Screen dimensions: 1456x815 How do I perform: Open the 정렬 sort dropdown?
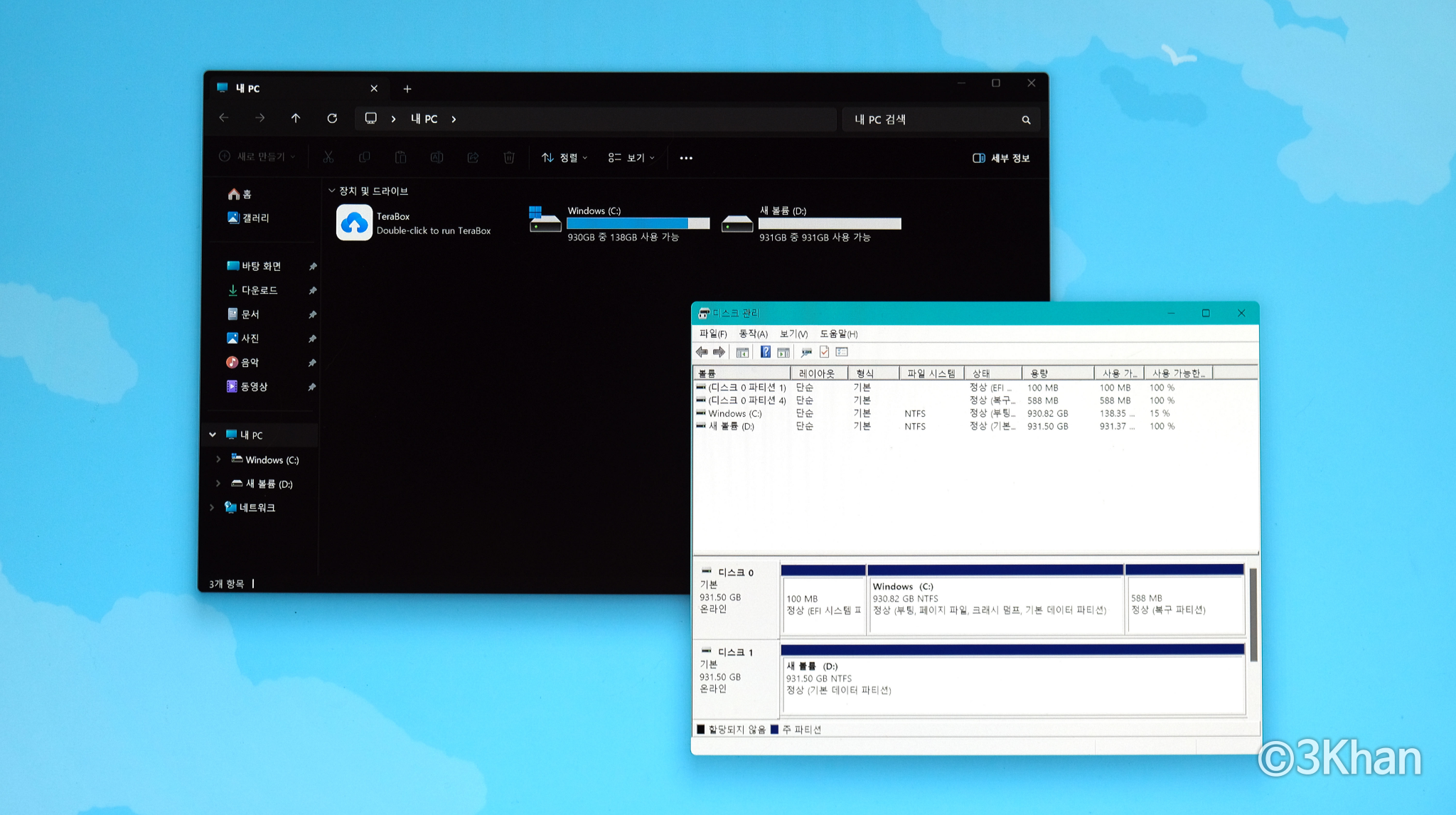pos(564,158)
